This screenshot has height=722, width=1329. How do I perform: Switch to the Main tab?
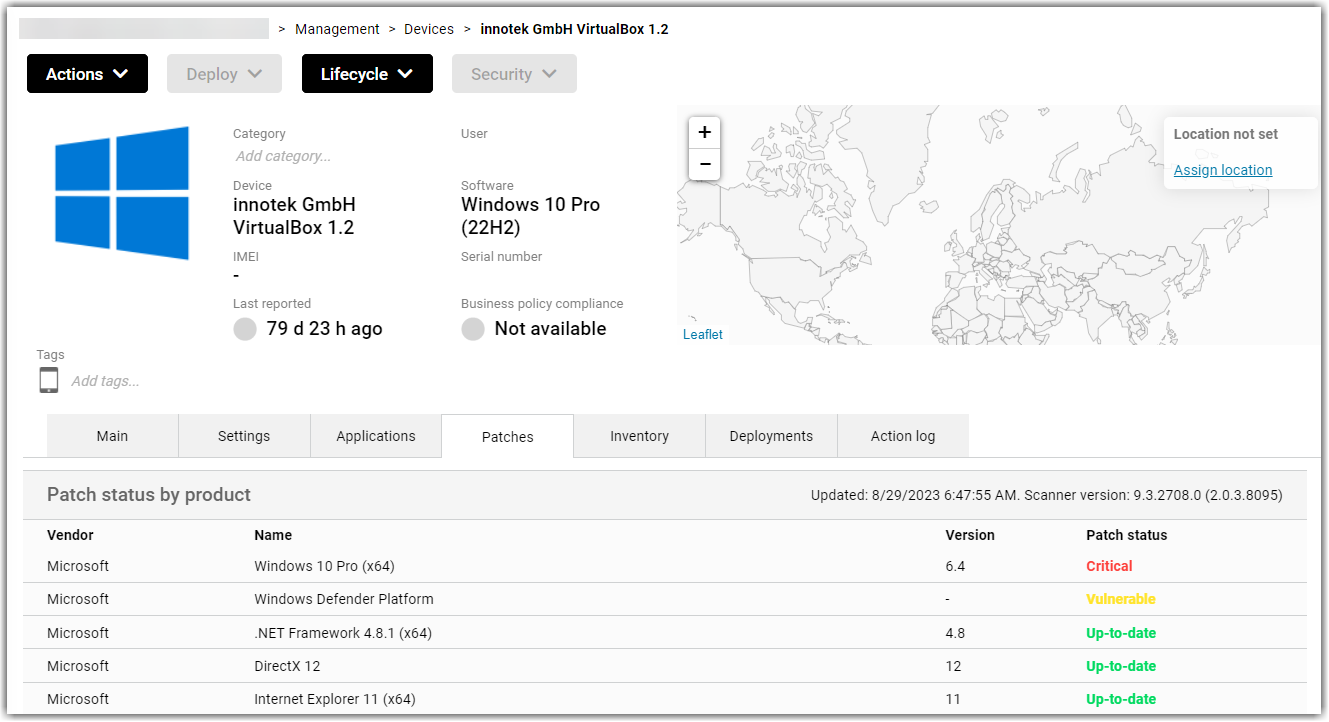pyautogui.click(x=112, y=436)
